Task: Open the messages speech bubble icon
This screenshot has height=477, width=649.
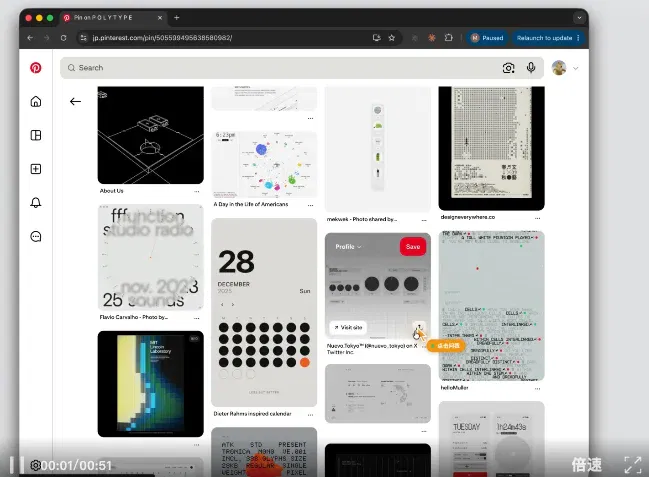Action: pos(36,236)
